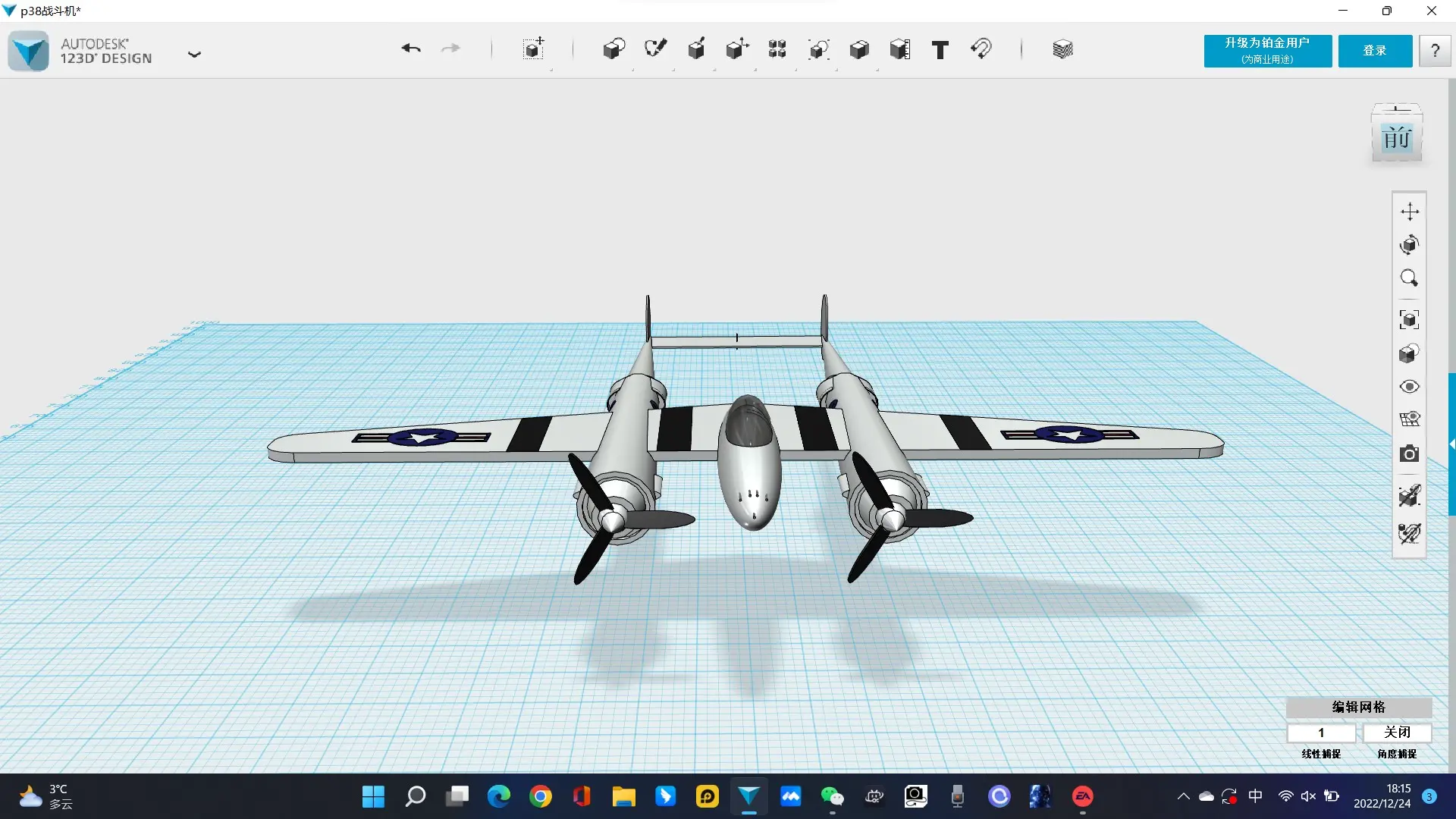Open Windows taskbar search
Viewport: 1456px width, 819px height.
(x=416, y=796)
